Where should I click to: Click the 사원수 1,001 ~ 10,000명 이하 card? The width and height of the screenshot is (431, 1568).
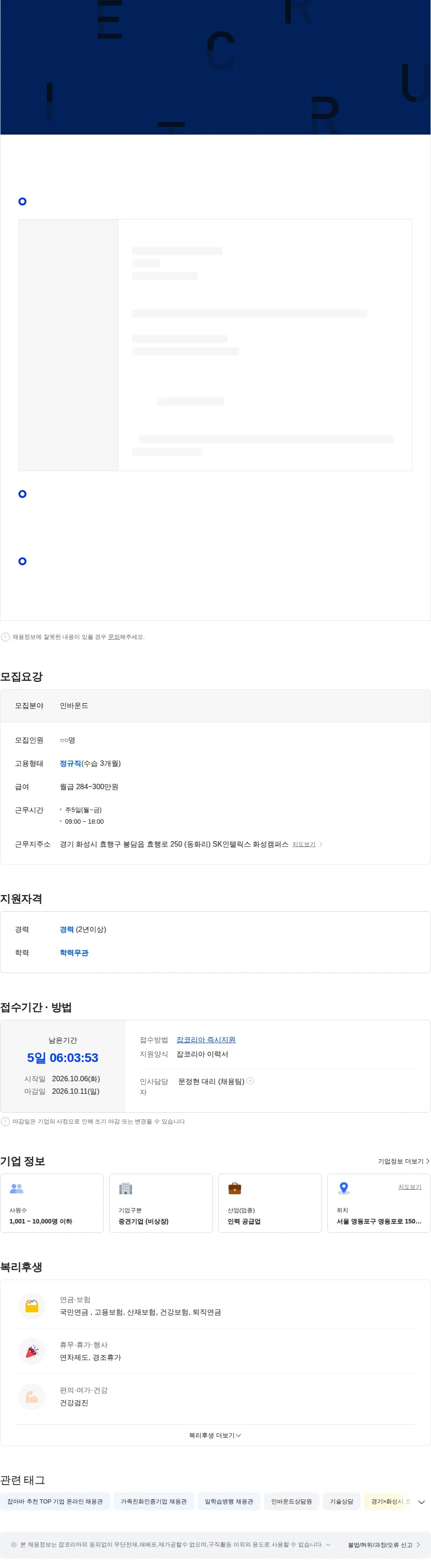(52, 1203)
